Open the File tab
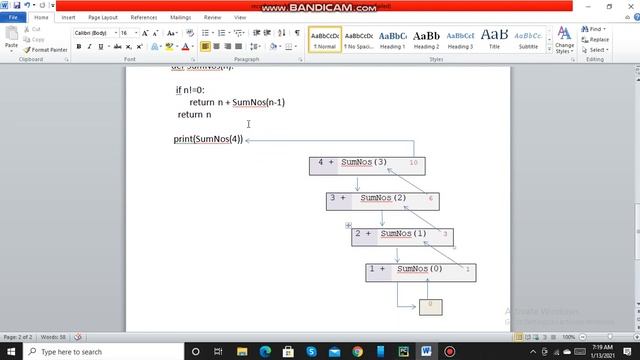640x360 pixels. click(x=13, y=17)
